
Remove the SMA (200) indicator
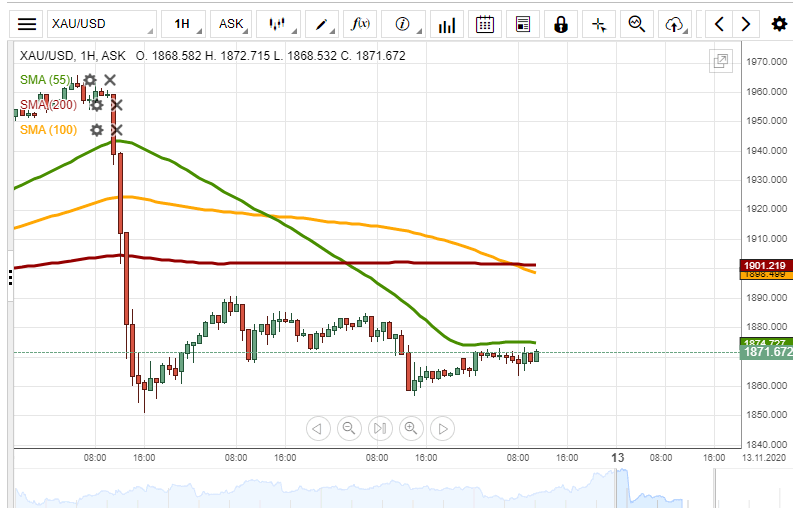click(x=116, y=104)
